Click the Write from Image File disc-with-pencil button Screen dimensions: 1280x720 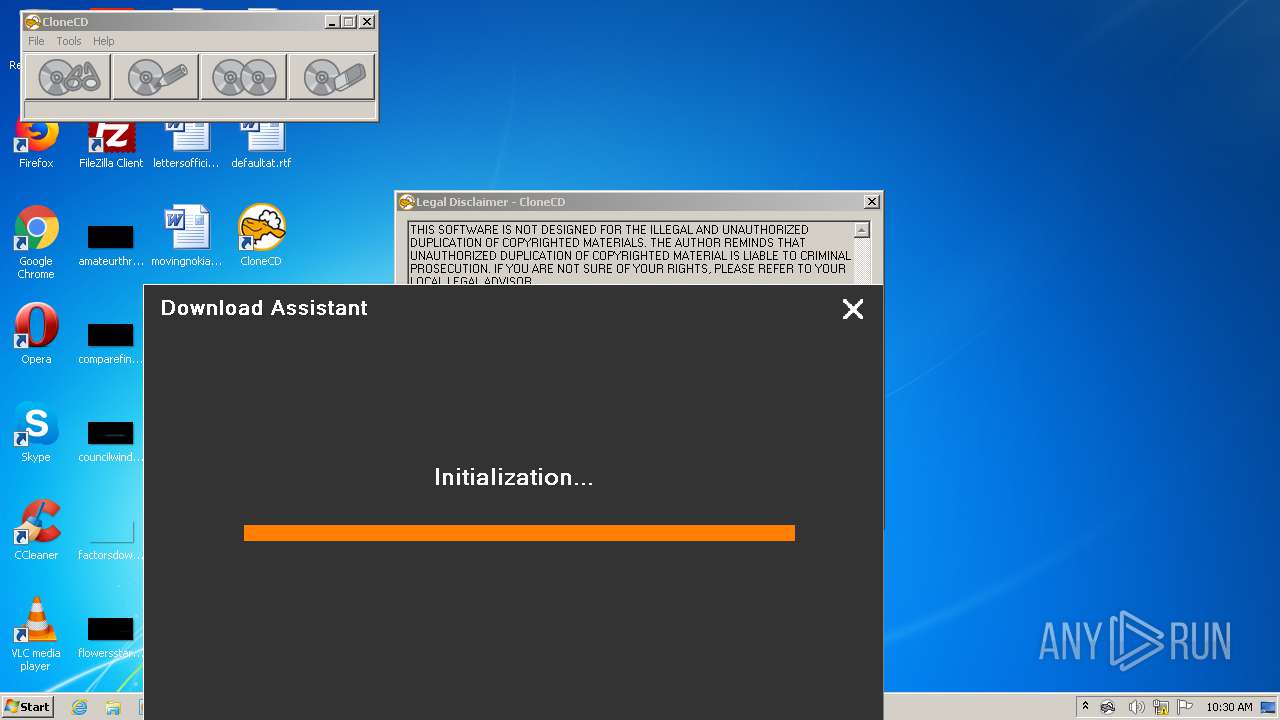pos(156,77)
